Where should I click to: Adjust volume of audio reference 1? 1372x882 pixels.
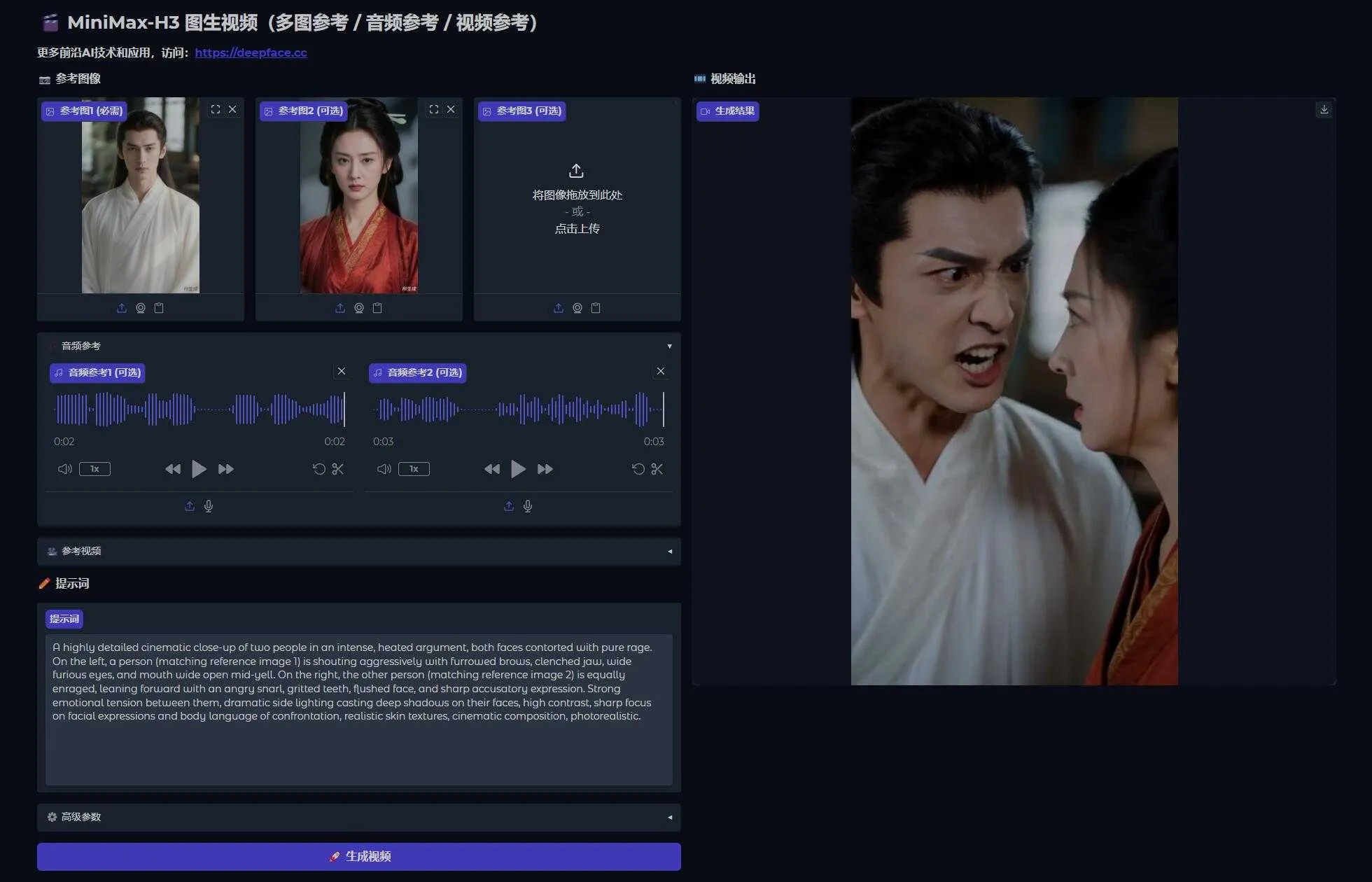64,469
